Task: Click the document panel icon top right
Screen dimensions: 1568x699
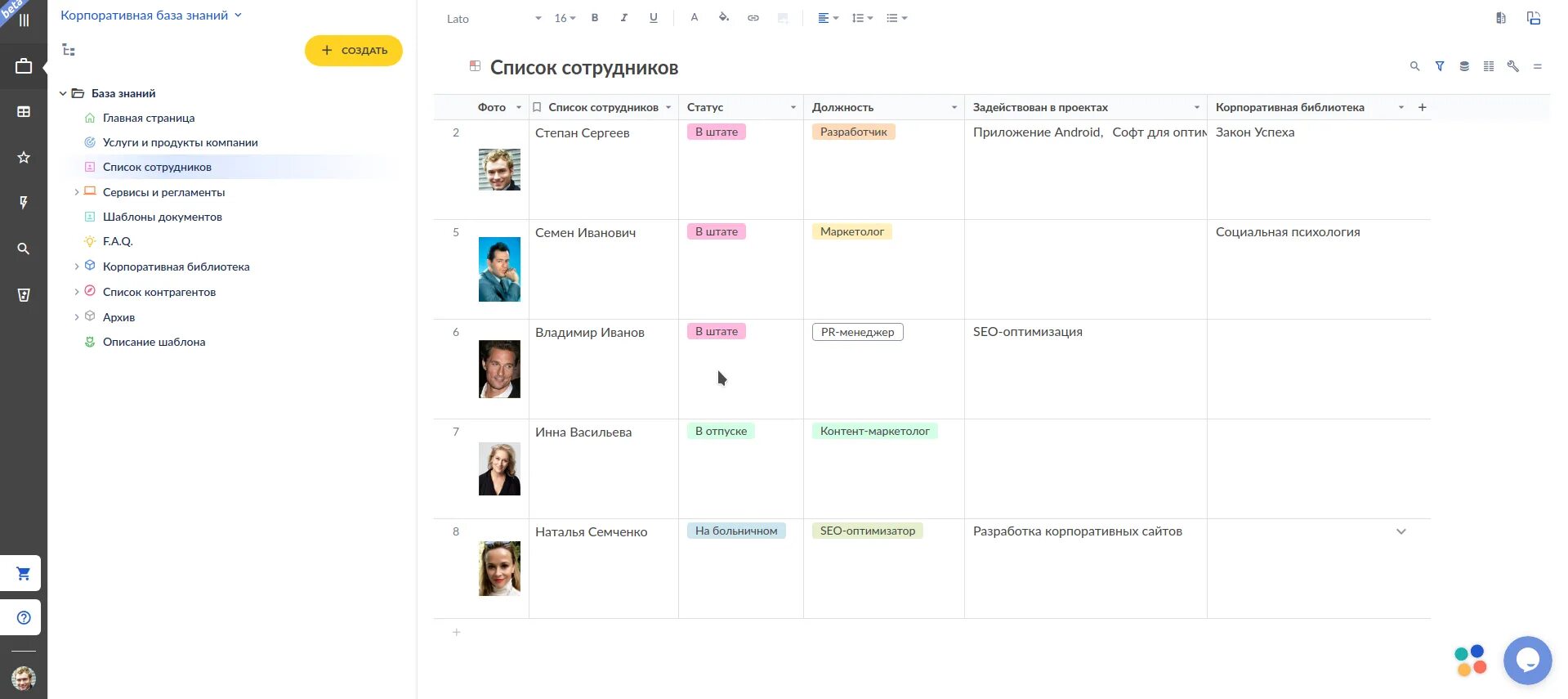Action: pos(1501,18)
